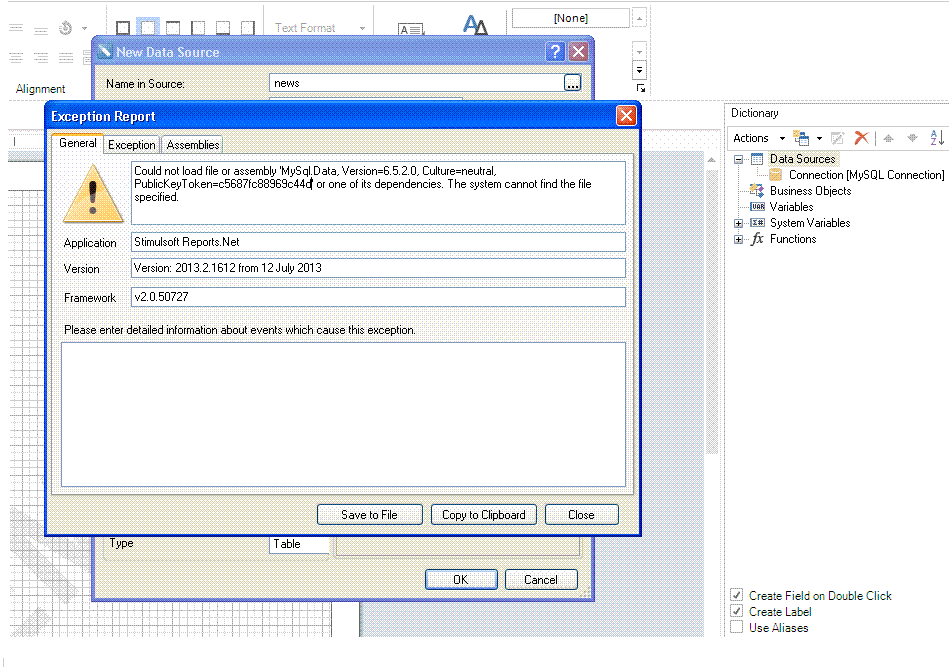Click the Version field showing 2013.2.1612
The image size is (949, 667).
pyautogui.click(x=378, y=268)
